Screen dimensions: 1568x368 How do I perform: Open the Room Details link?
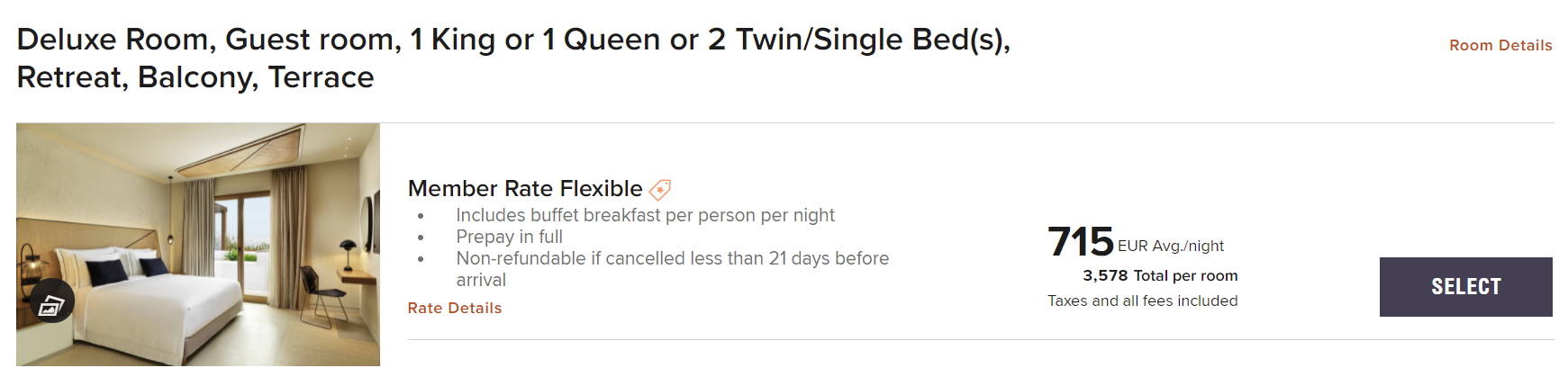coord(1500,45)
